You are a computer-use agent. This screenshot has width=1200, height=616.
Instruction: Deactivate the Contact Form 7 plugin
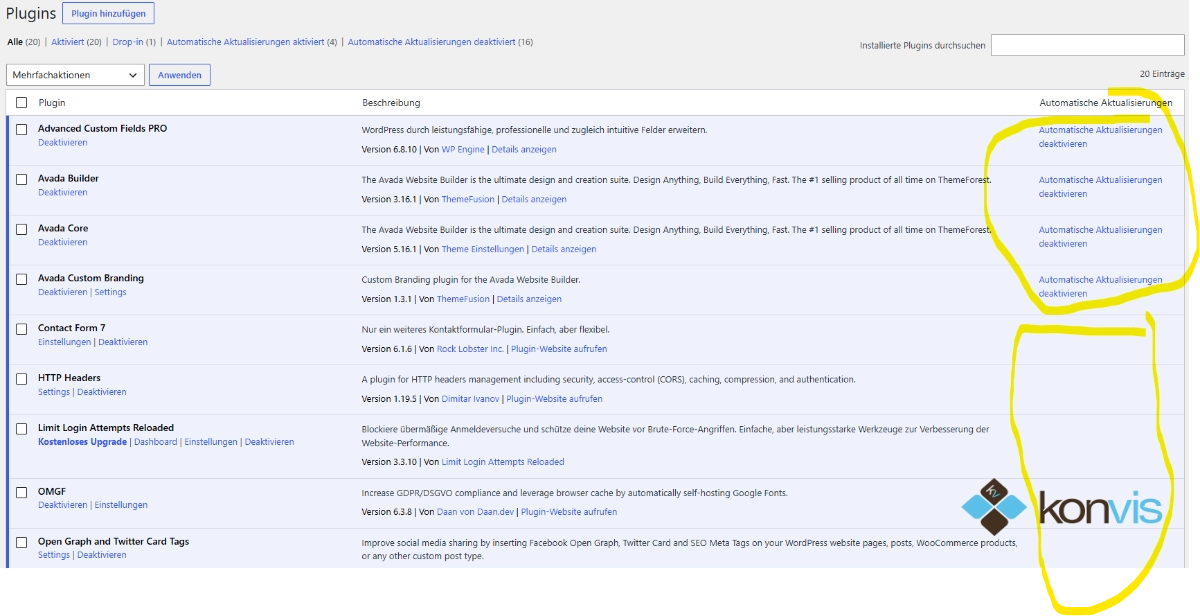(x=123, y=342)
